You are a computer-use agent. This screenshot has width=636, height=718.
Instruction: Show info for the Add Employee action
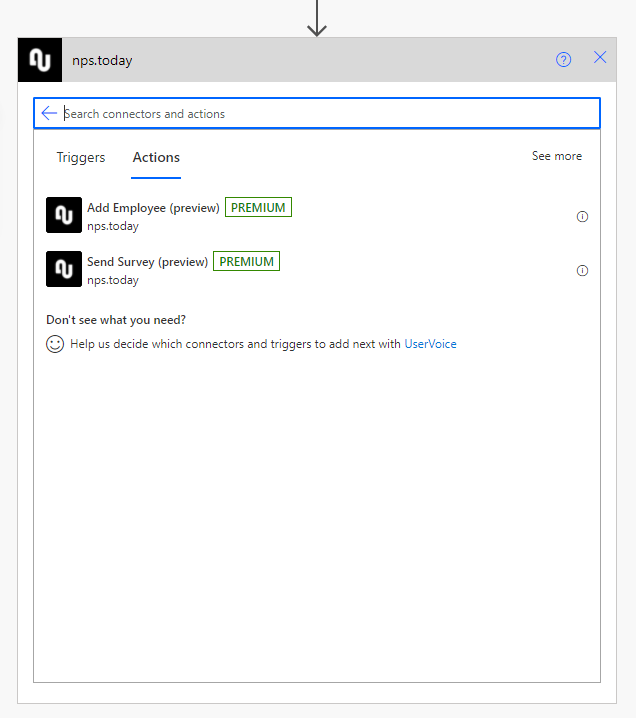pos(582,217)
